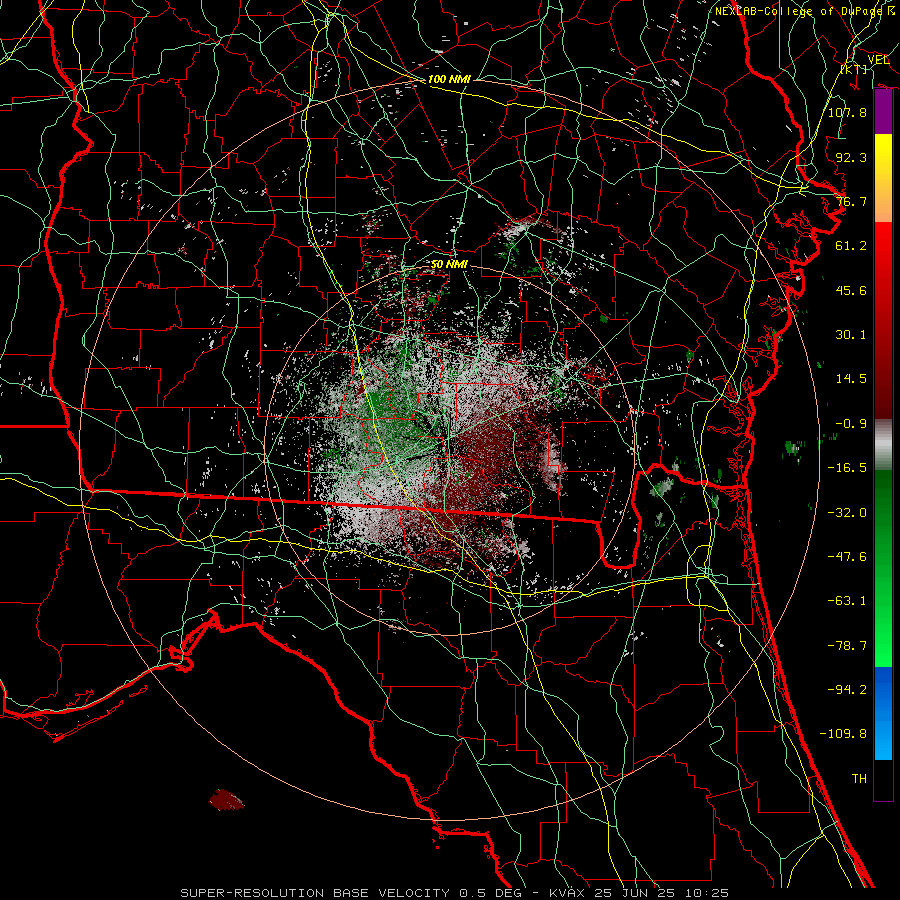
Task: Select the 92.3 legend value
Action: coord(851,157)
